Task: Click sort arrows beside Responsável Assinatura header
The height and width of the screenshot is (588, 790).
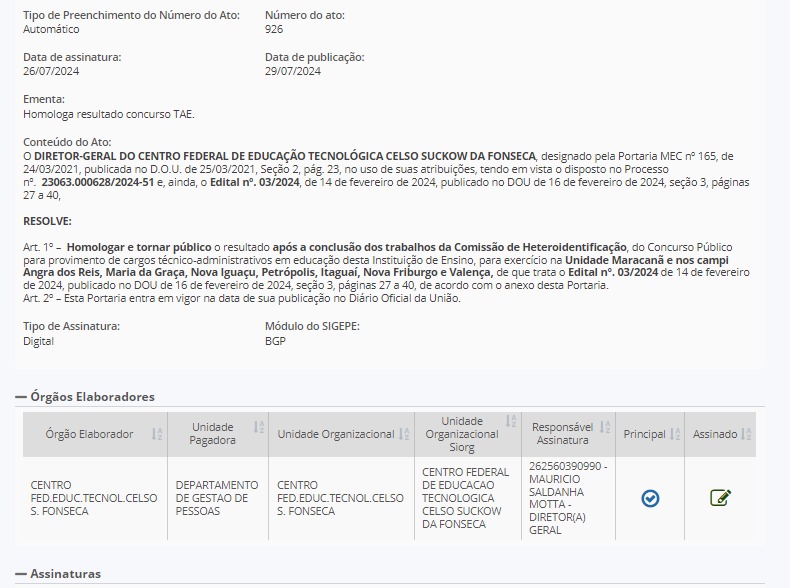Action: click(605, 427)
